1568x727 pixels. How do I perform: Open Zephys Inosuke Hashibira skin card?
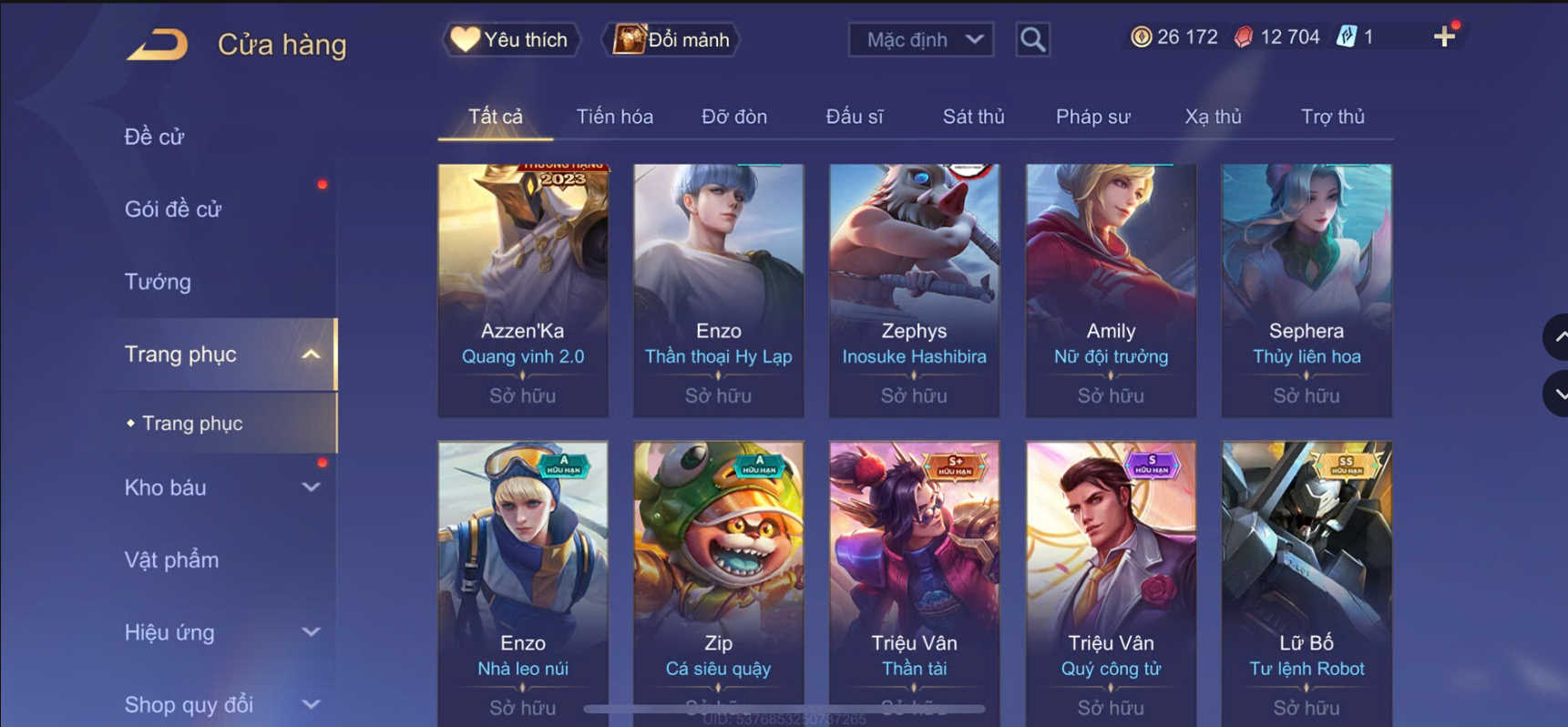pos(914,291)
